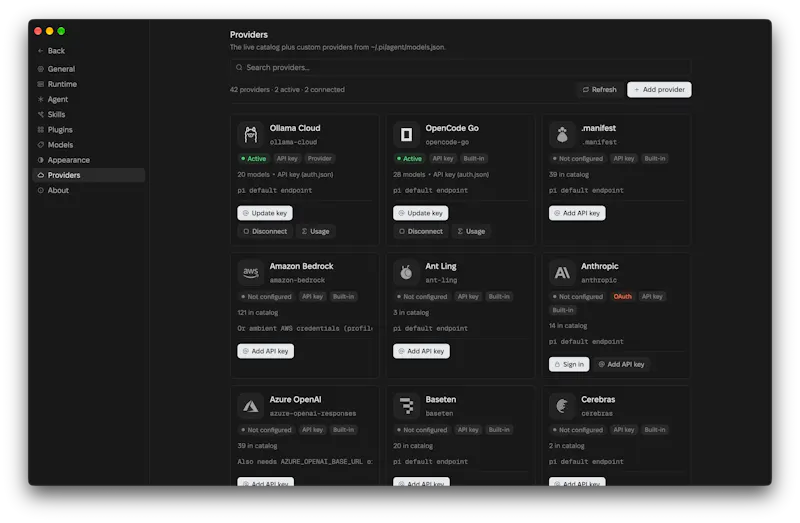
Task: Click the OpenCode Go provider logo
Action: tap(406, 135)
